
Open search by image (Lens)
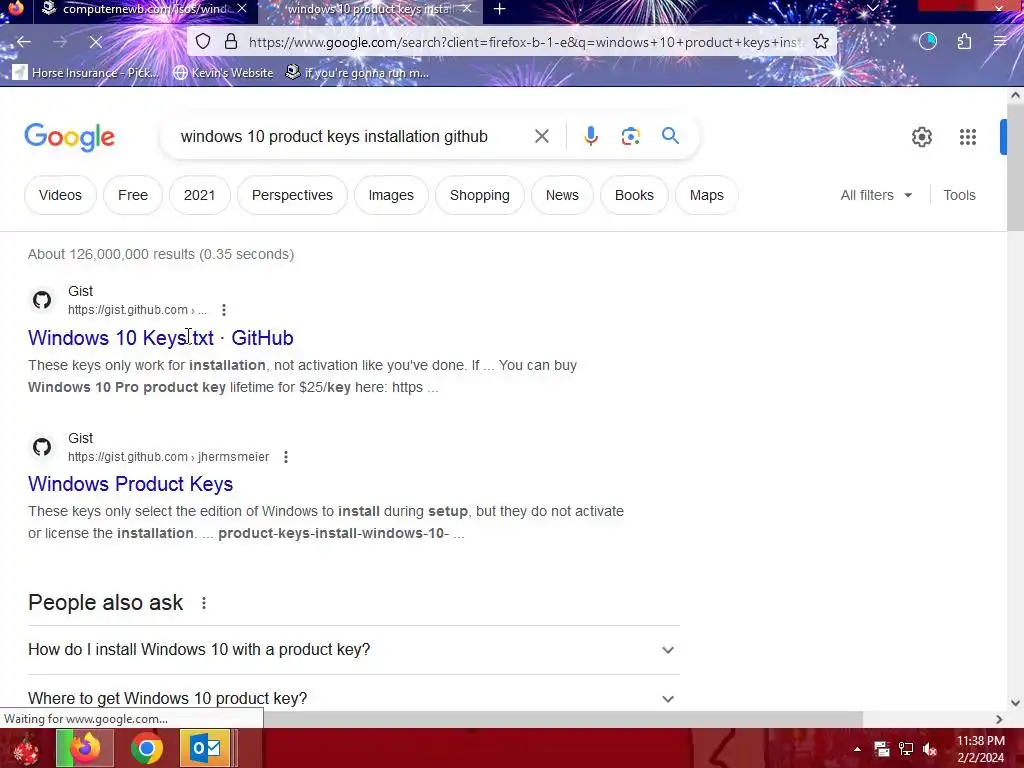click(630, 136)
